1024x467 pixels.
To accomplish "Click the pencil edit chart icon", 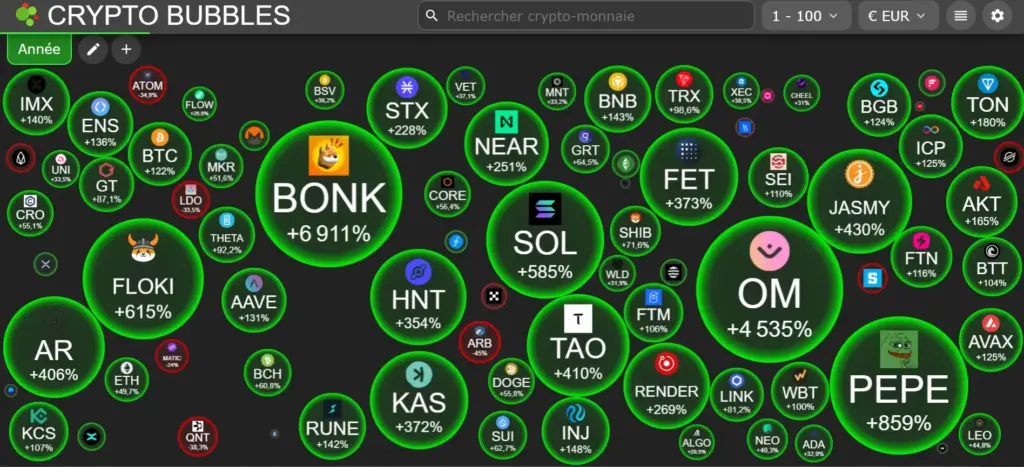I will [x=93, y=49].
